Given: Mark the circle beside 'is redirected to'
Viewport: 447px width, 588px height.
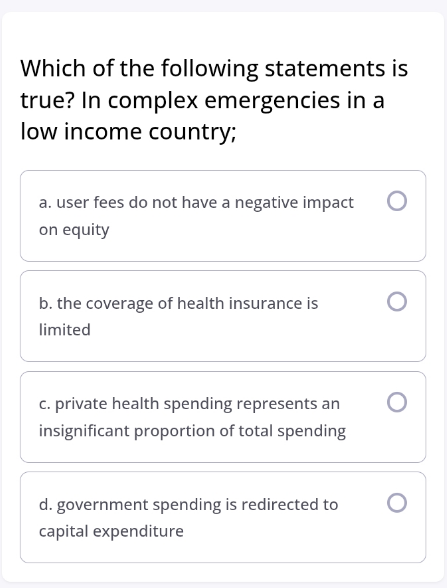Looking at the screenshot, I should point(397,503).
